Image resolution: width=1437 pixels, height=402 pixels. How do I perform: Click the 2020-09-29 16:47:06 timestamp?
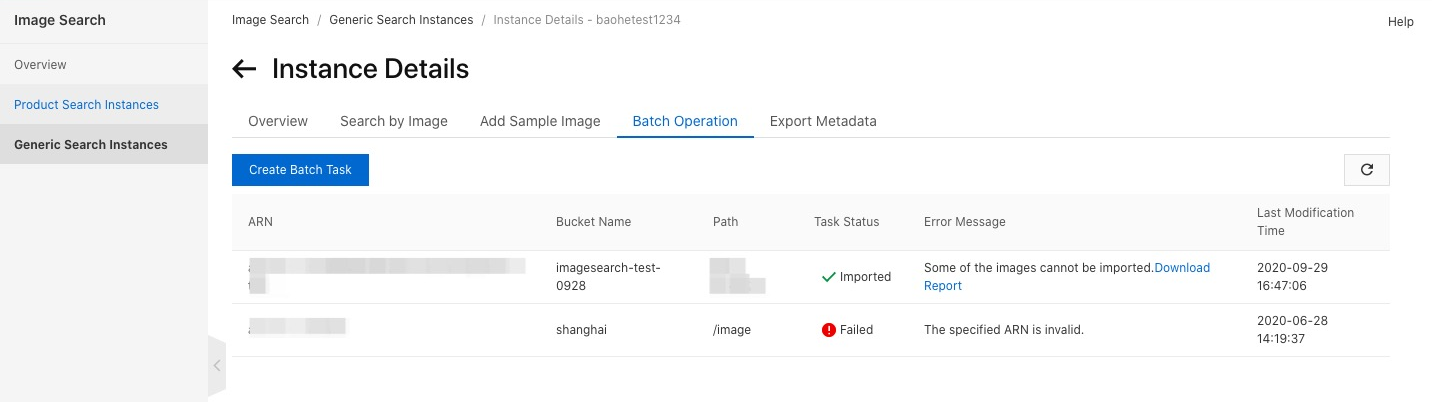click(x=1292, y=277)
